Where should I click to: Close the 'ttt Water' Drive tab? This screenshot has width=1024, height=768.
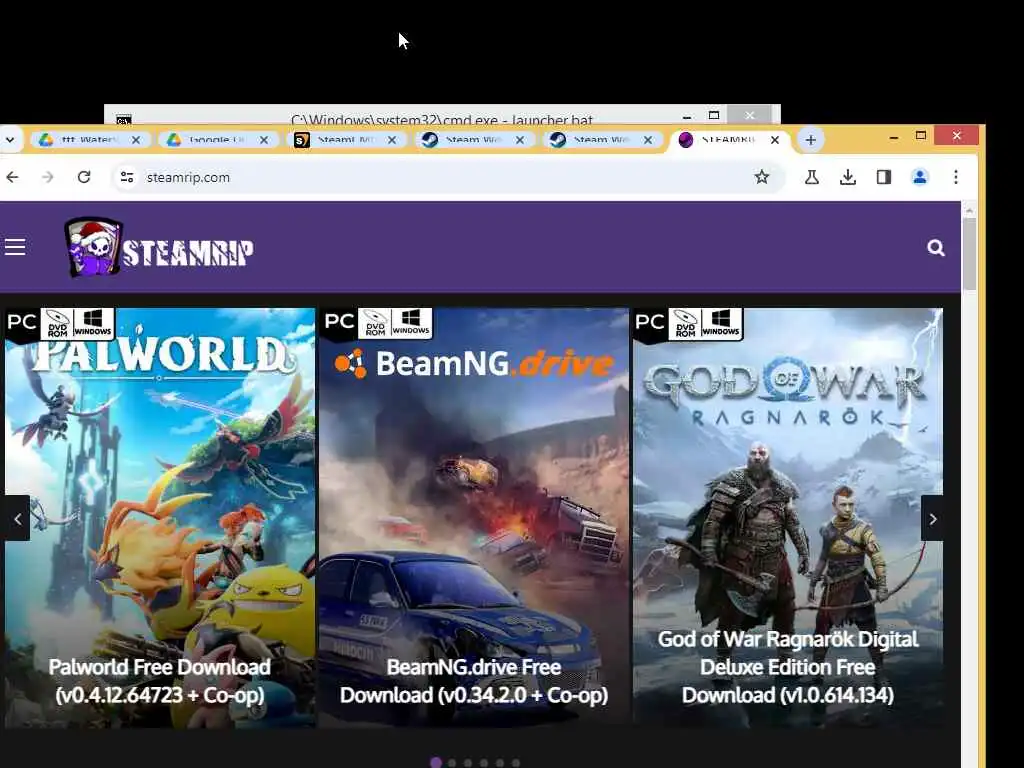pos(136,140)
